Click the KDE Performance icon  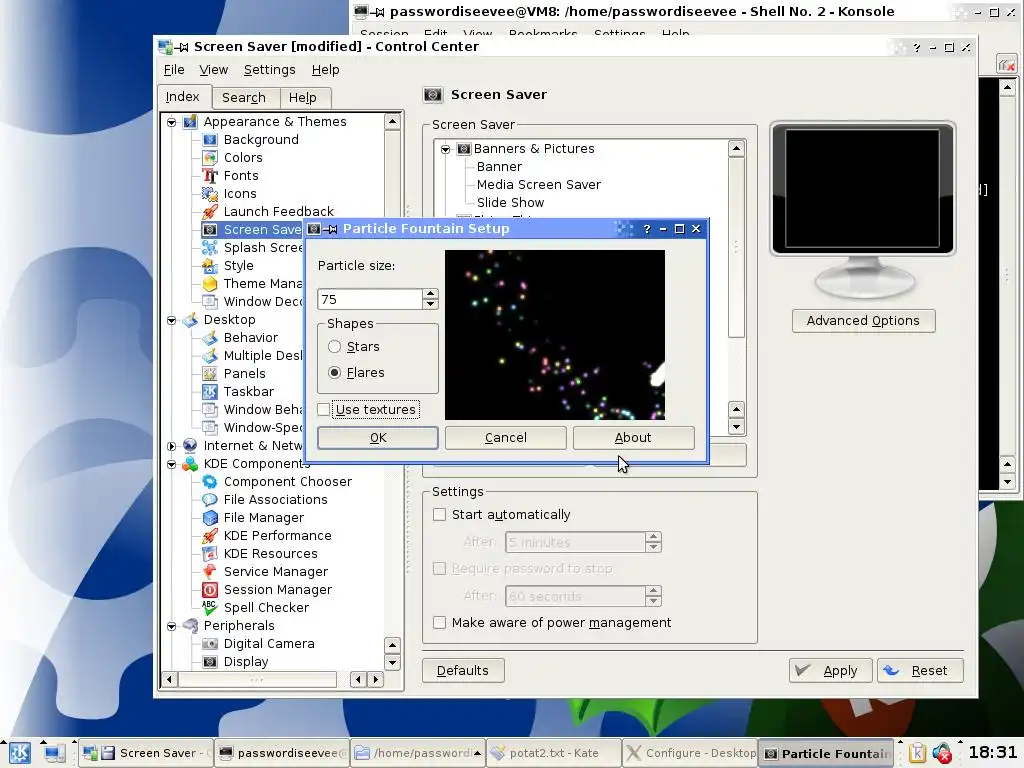210,536
